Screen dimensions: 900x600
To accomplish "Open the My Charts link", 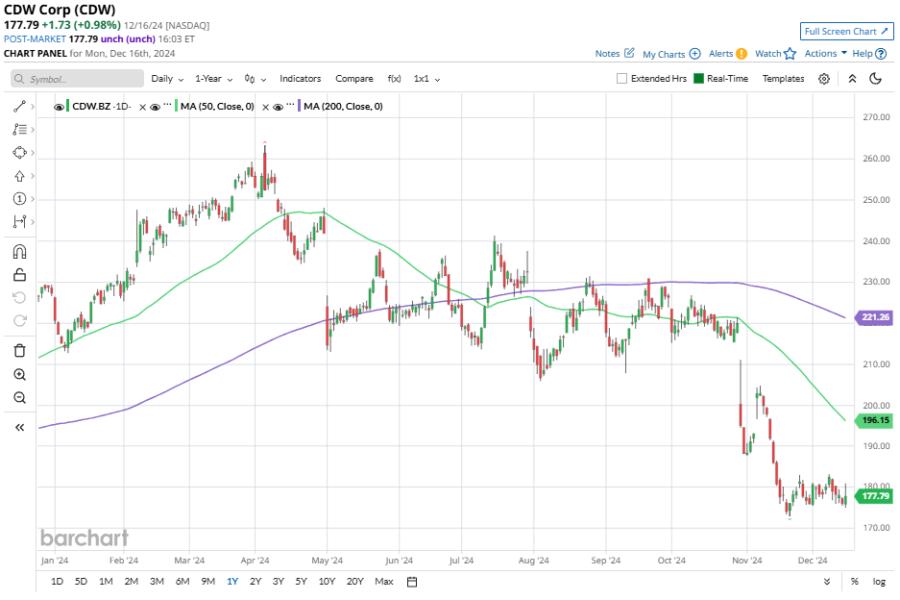I will coord(664,54).
